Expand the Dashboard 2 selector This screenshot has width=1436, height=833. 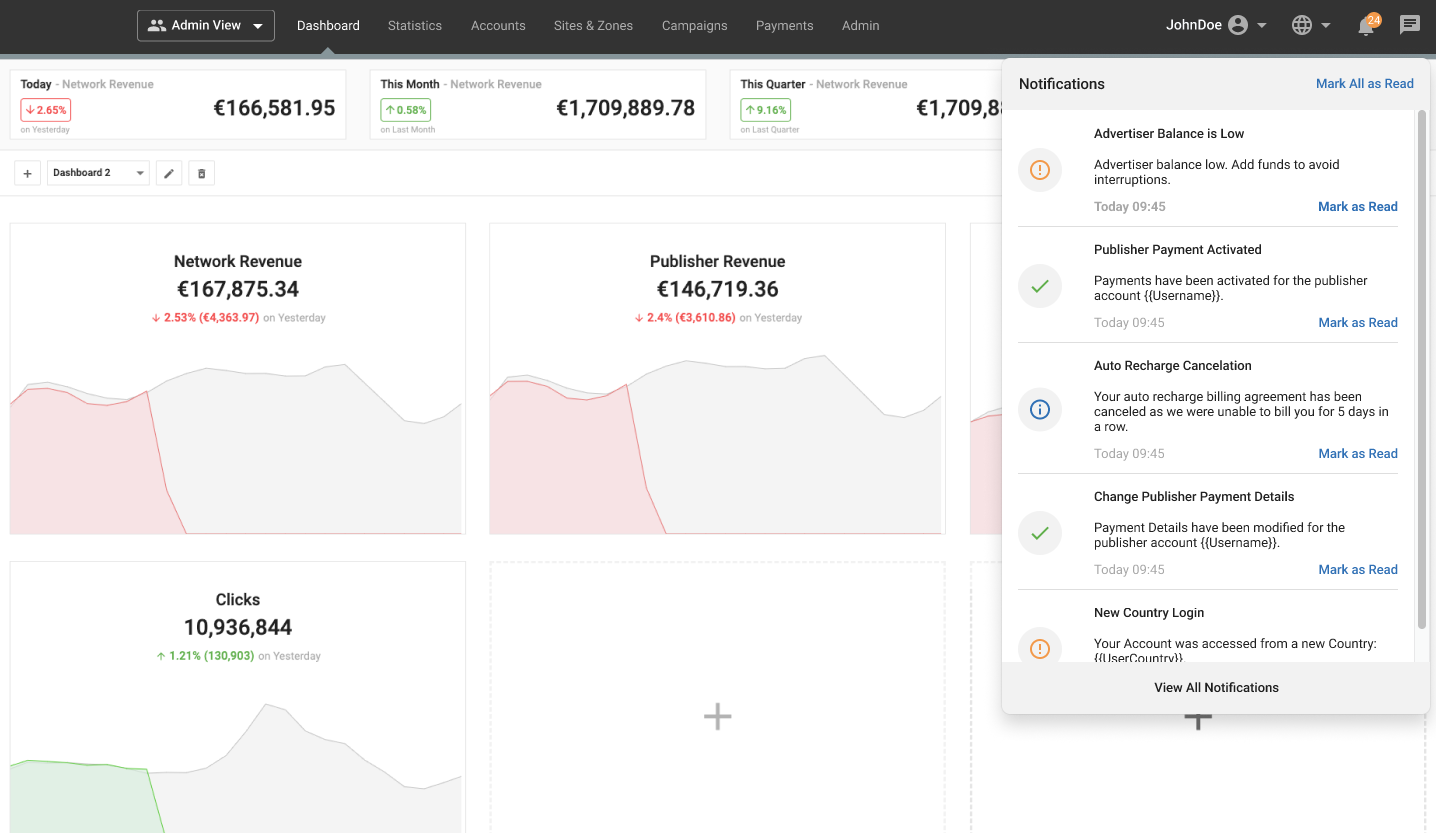pyautogui.click(x=98, y=173)
